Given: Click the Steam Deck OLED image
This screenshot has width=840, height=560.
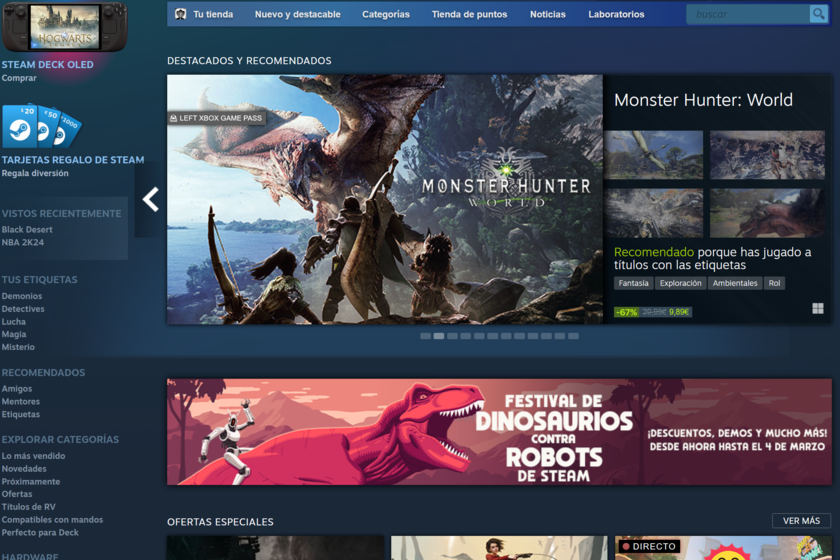Looking at the screenshot, I should click(x=64, y=27).
